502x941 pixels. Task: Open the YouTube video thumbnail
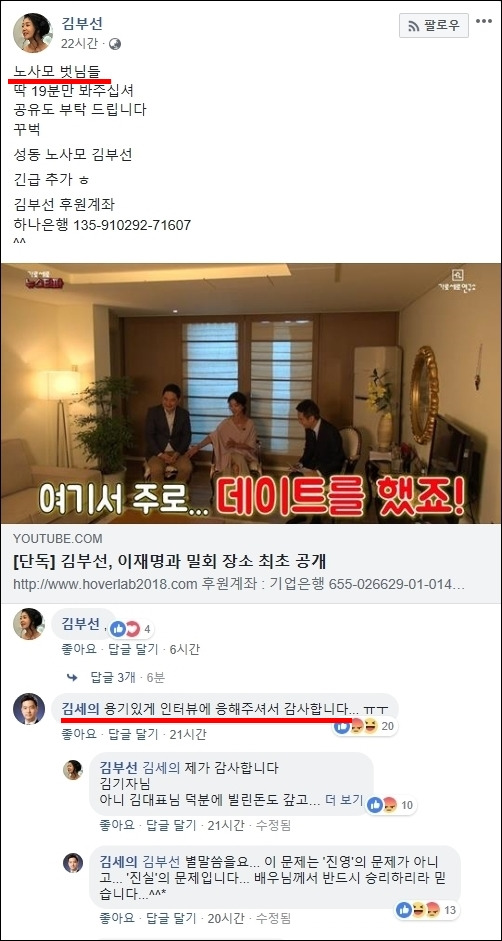(x=251, y=394)
